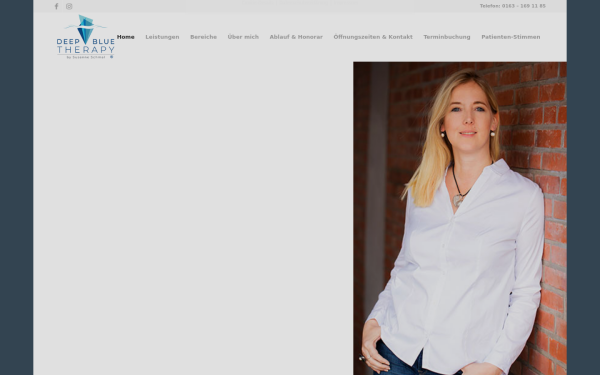
Task: Select Ablauf & Honorar in the navigation
Action: [296, 37]
